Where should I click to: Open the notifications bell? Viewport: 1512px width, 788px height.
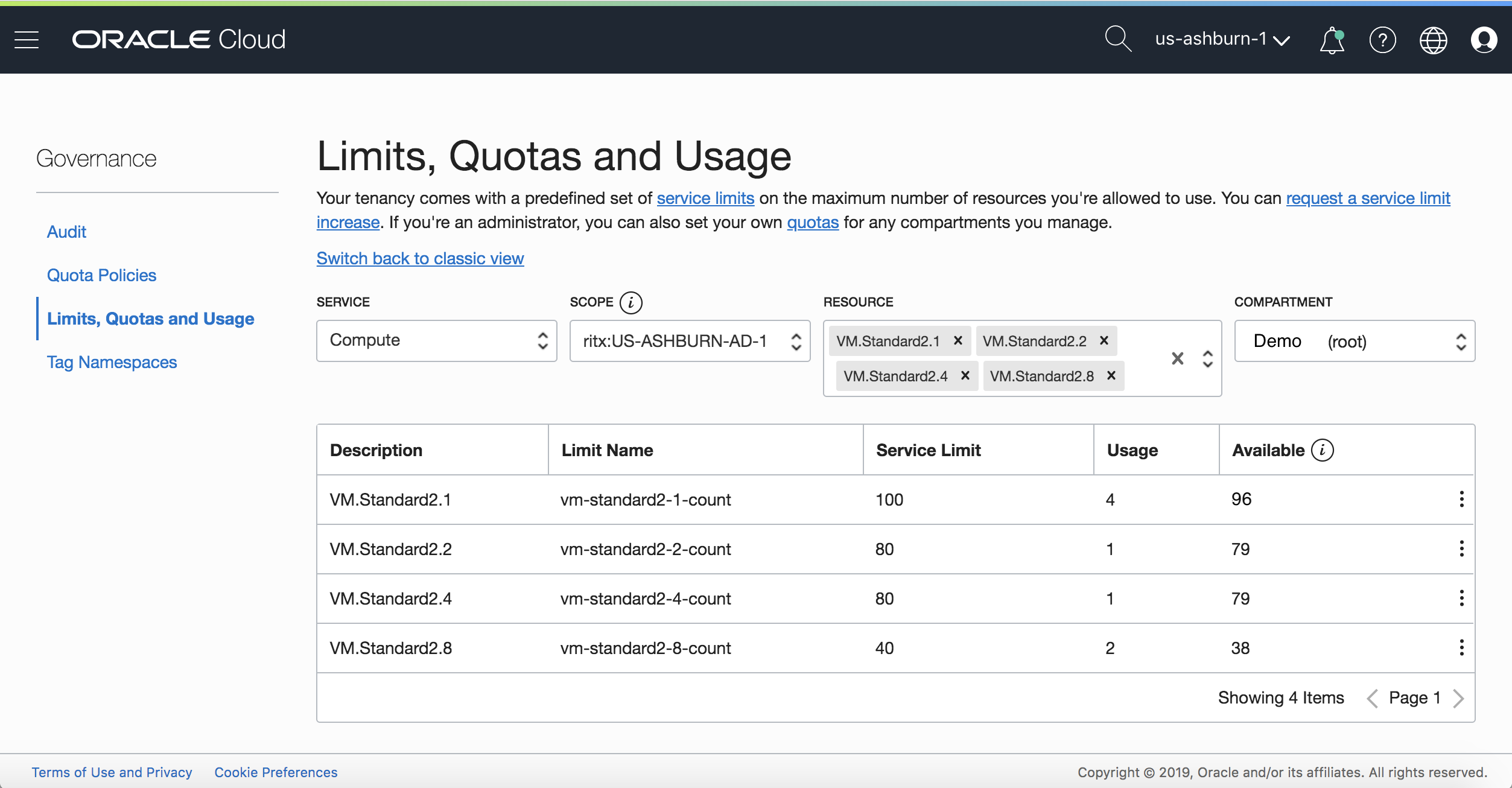point(1332,39)
